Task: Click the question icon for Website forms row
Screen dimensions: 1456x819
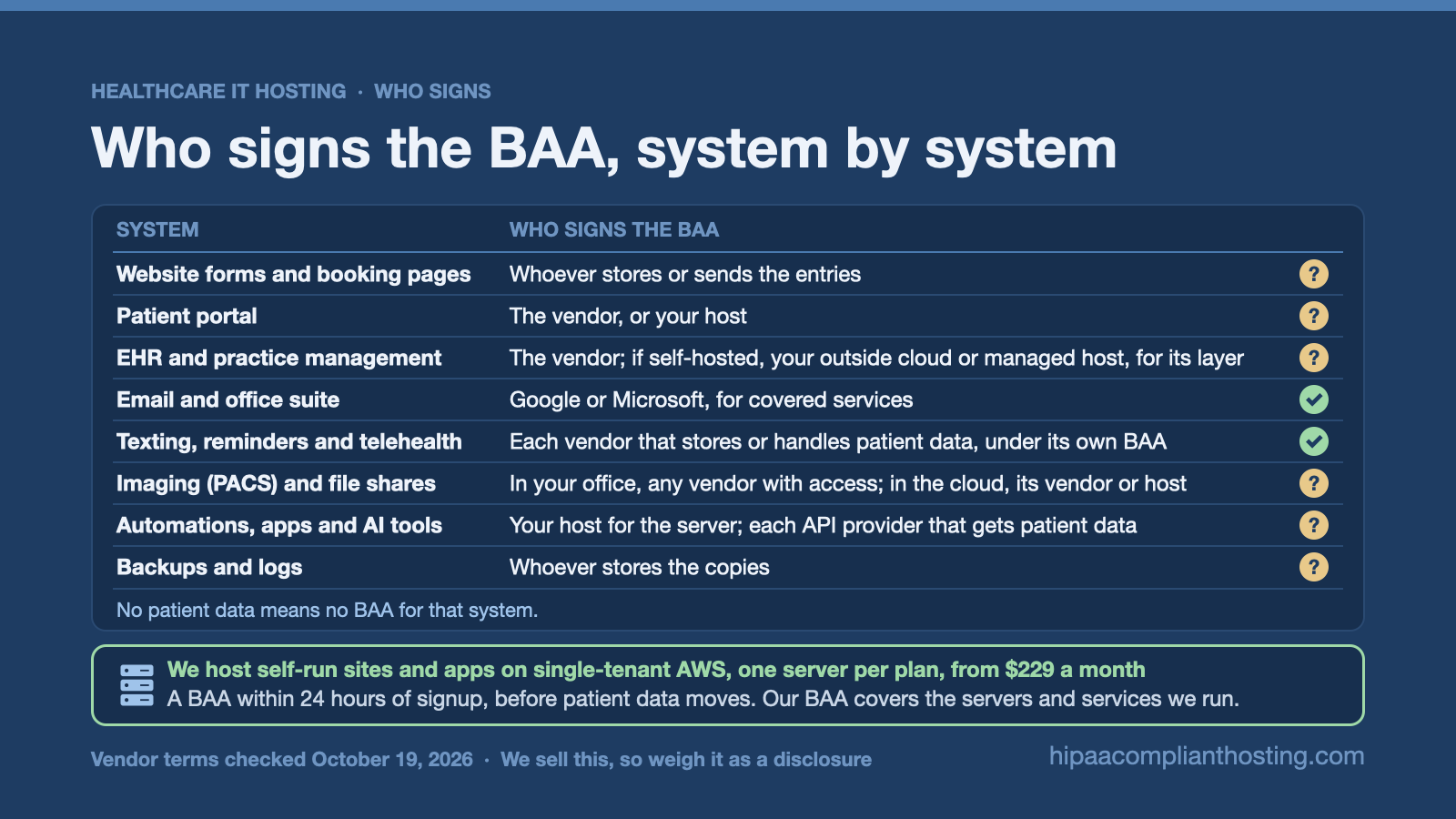Action: pos(1313,274)
